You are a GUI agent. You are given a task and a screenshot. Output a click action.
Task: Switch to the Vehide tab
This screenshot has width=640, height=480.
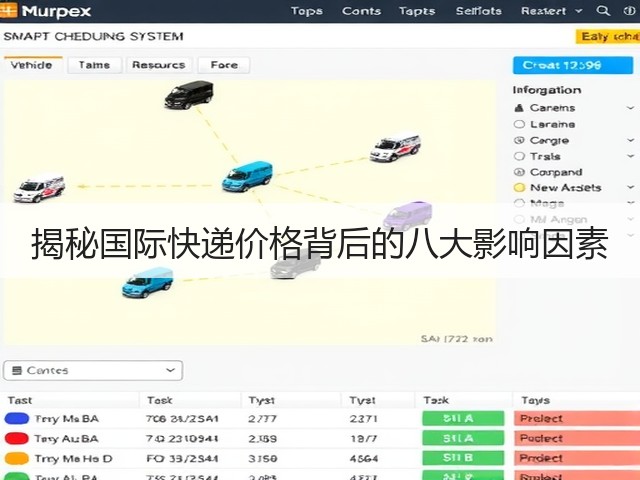click(x=31, y=65)
